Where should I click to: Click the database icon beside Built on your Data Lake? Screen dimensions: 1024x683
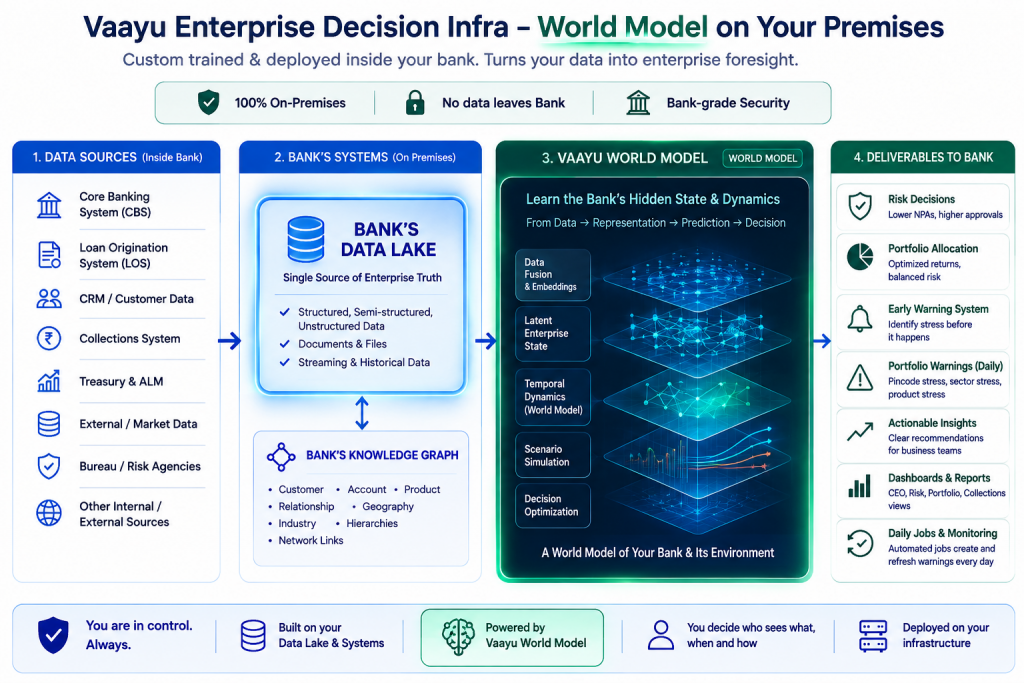(x=253, y=635)
